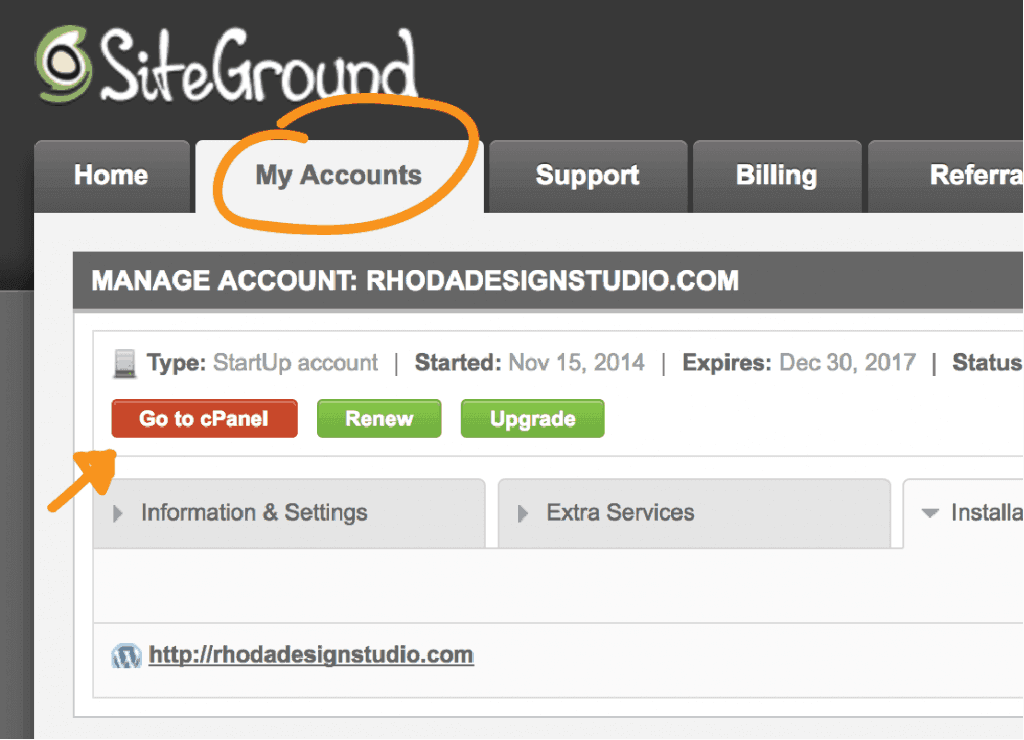The image size is (1024, 740).
Task: Open the Referral tab
Action: pyautogui.click(x=946, y=176)
